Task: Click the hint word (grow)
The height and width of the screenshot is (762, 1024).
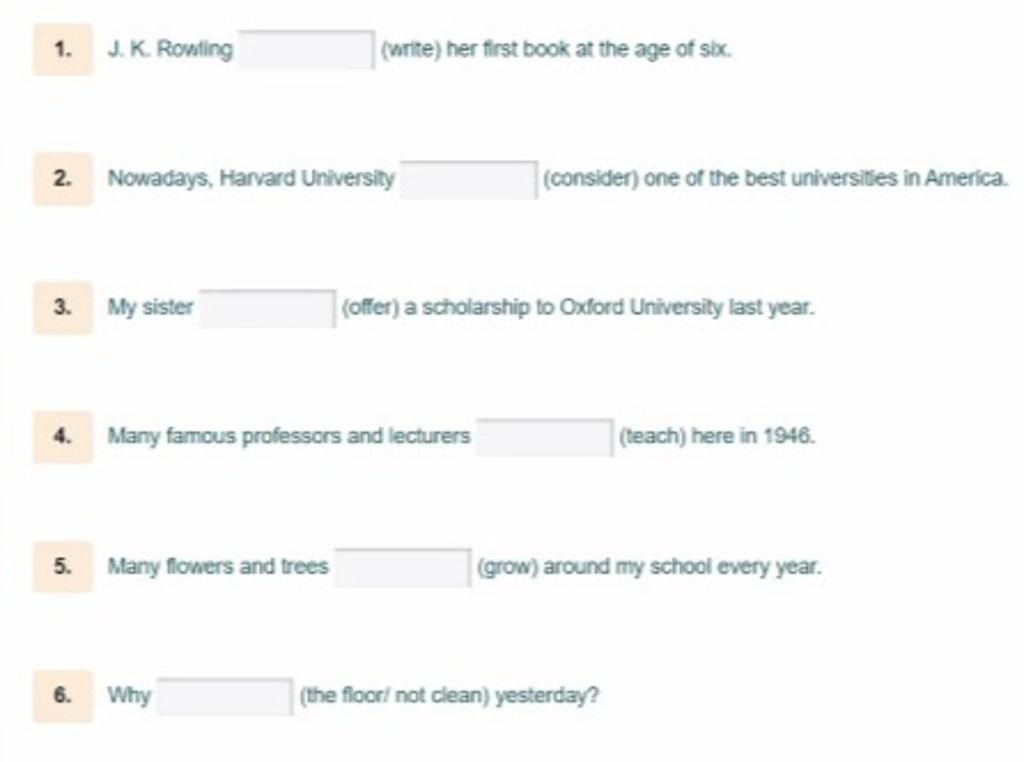Action: [507, 567]
